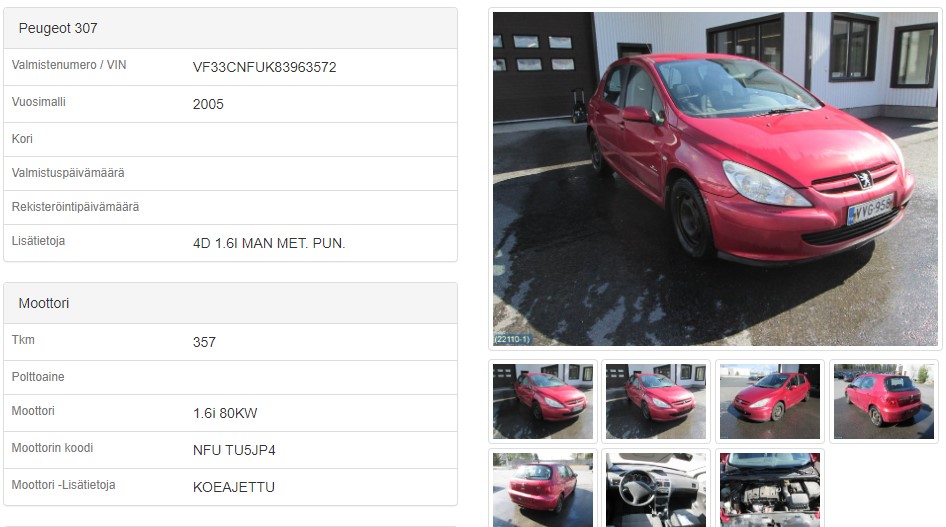The image size is (946, 527).
Task: Click the Rekisteröintipäivämäärä row label
Action: pyautogui.click(x=75, y=207)
